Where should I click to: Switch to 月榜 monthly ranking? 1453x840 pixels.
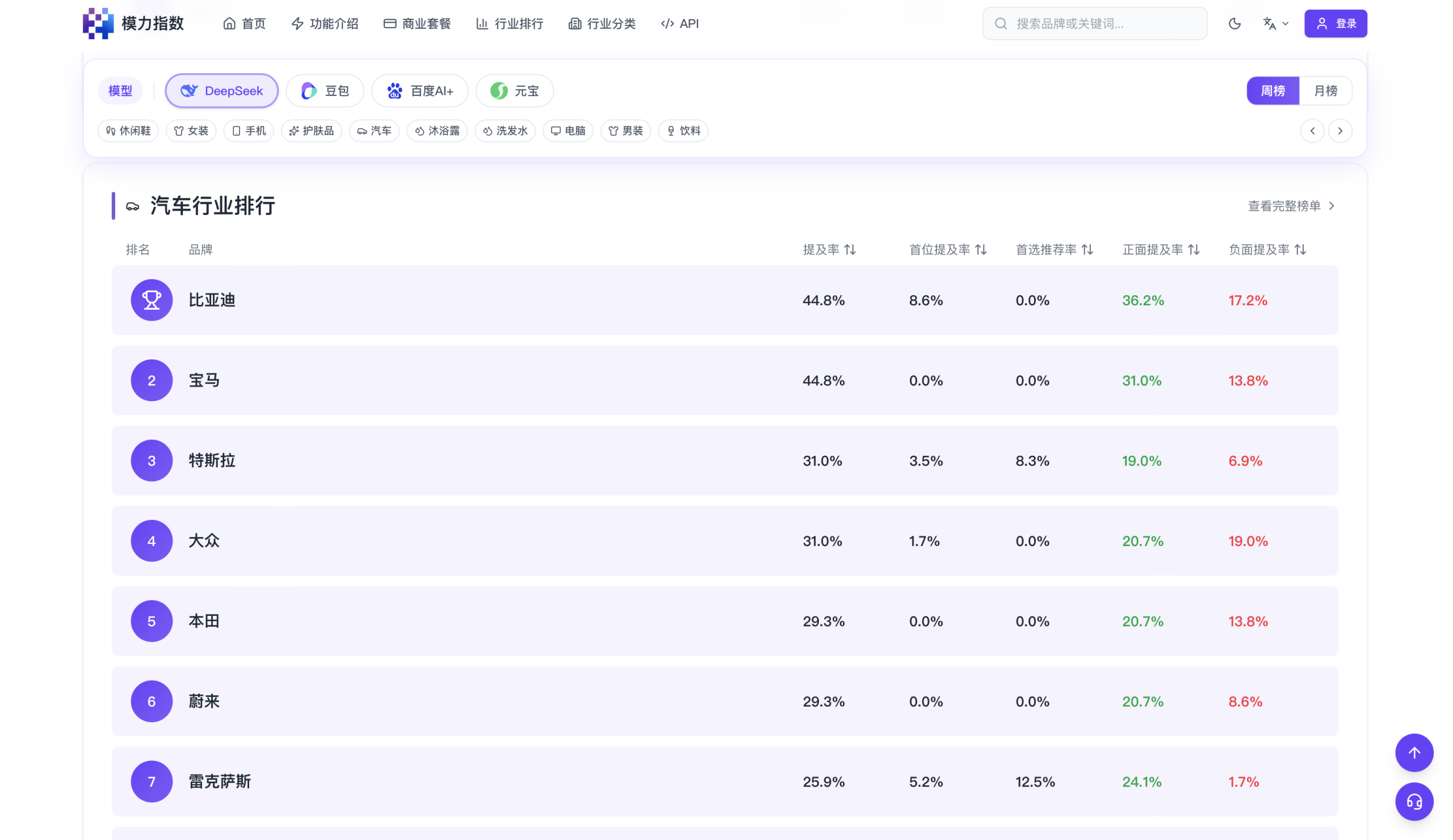[1325, 90]
